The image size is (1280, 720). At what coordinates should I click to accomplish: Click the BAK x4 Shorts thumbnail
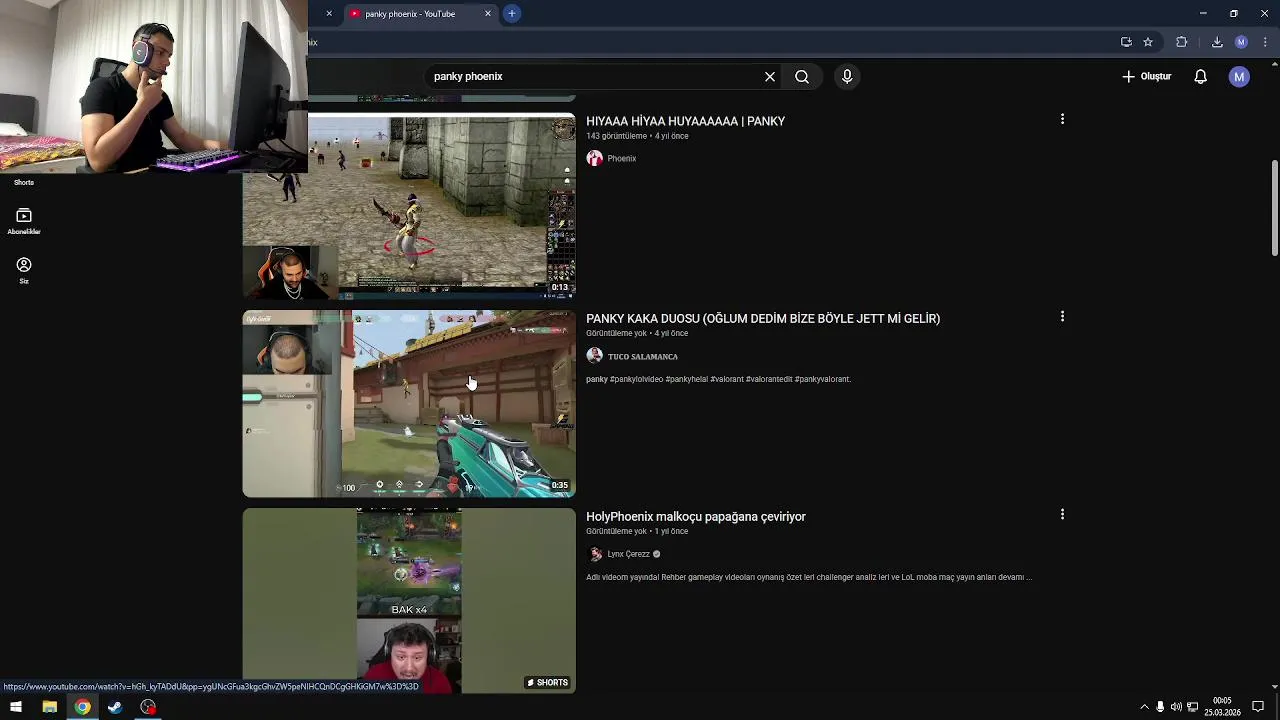[x=409, y=601]
